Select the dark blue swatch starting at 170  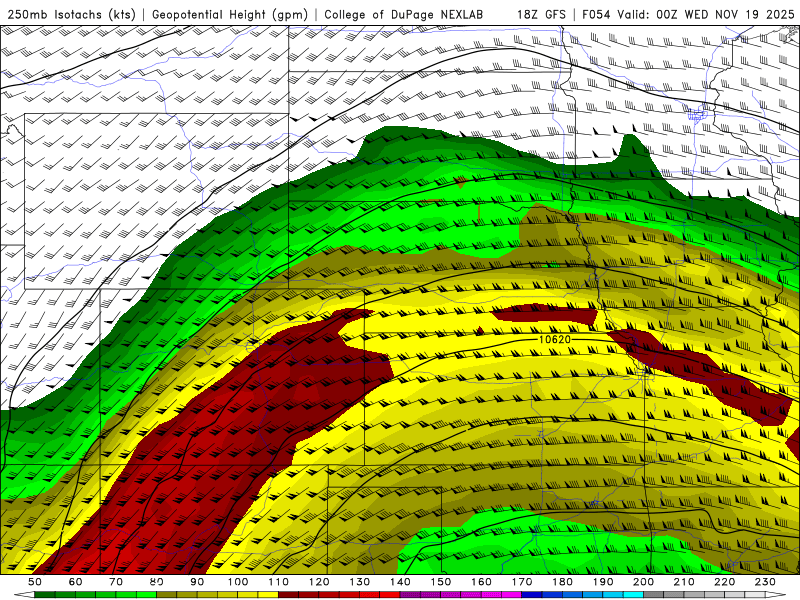pyautogui.click(x=532, y=595)
